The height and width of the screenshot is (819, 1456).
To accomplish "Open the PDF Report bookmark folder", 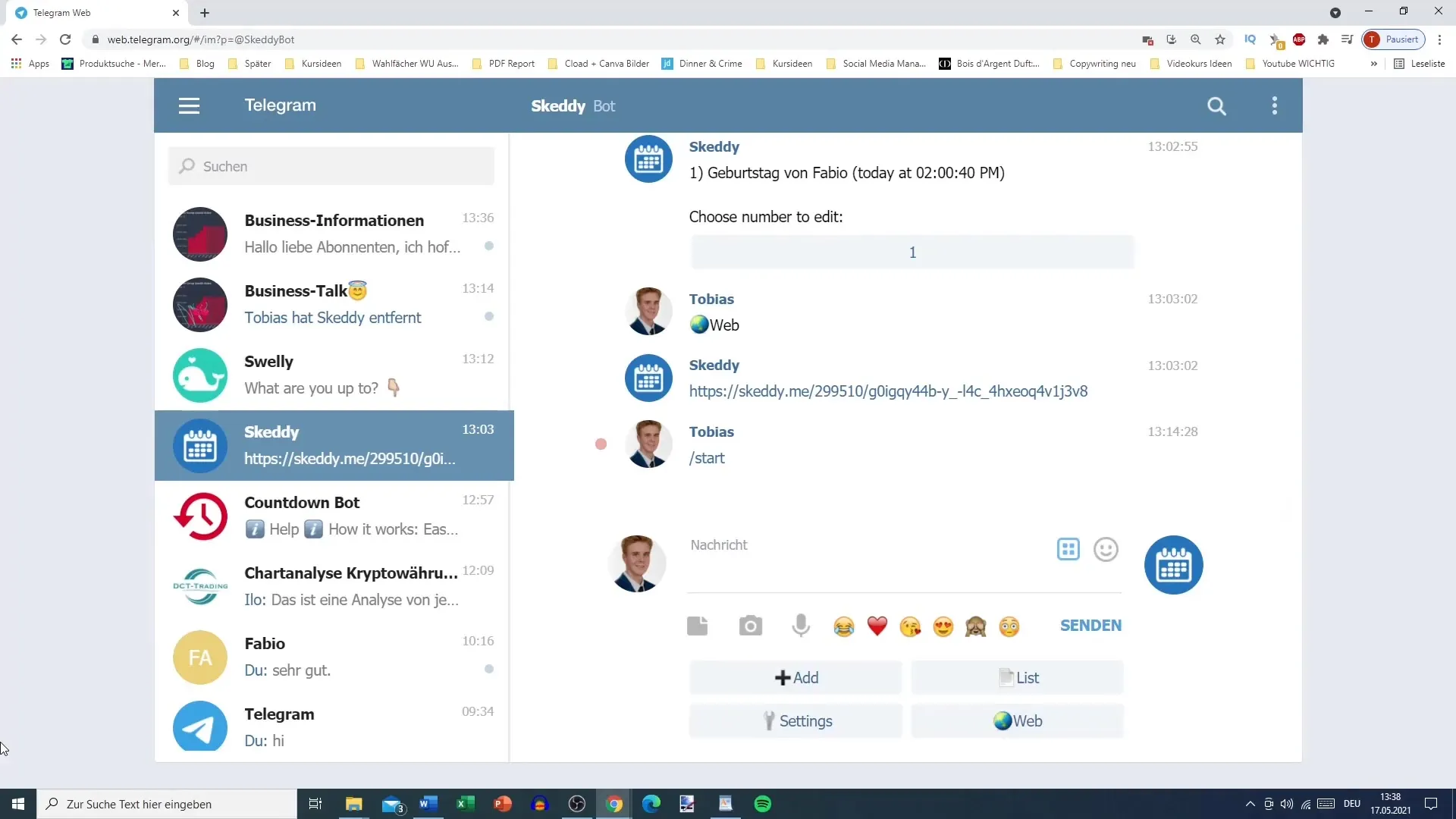I will pos(504,64).
